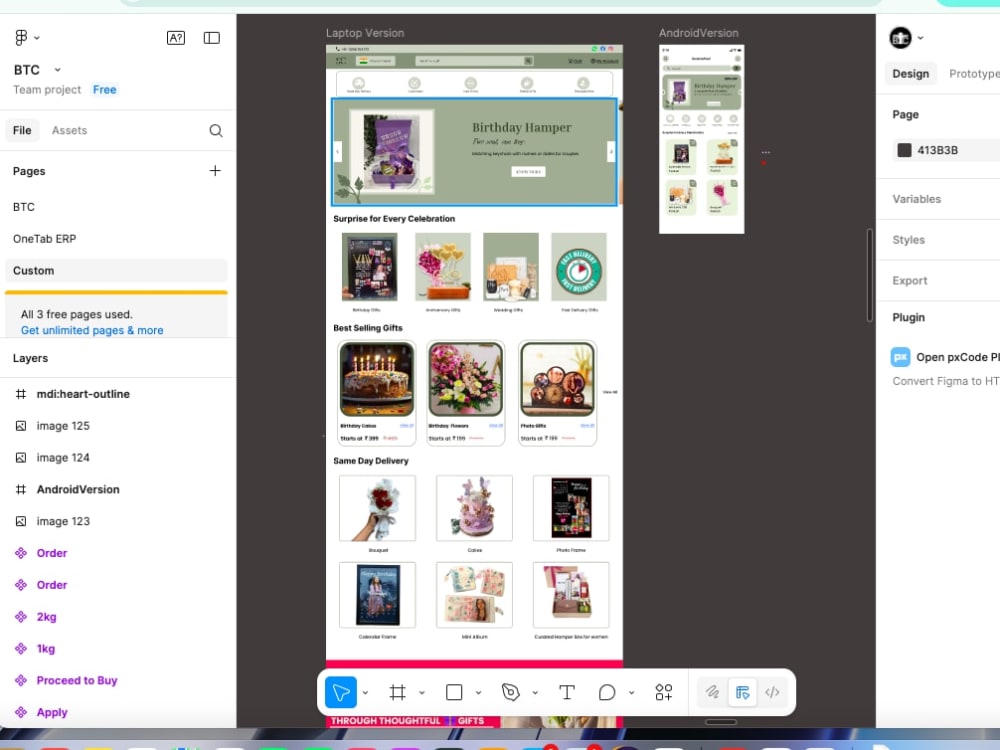Expand the shape tools chevron
Image resolution: width=1000 pixels, height=750 pixels.
(478, 693)
